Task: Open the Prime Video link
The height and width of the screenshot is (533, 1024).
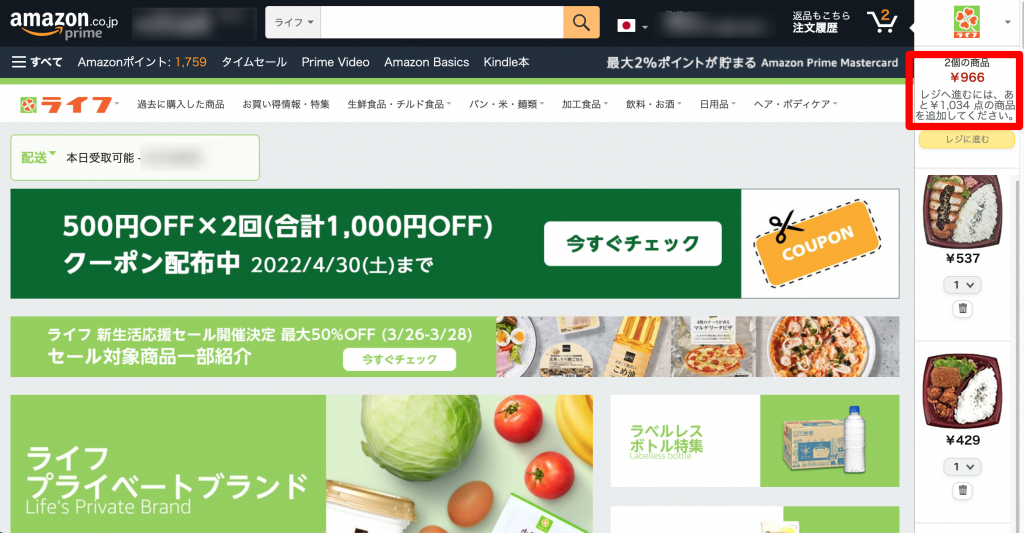Action: point(336,62)
